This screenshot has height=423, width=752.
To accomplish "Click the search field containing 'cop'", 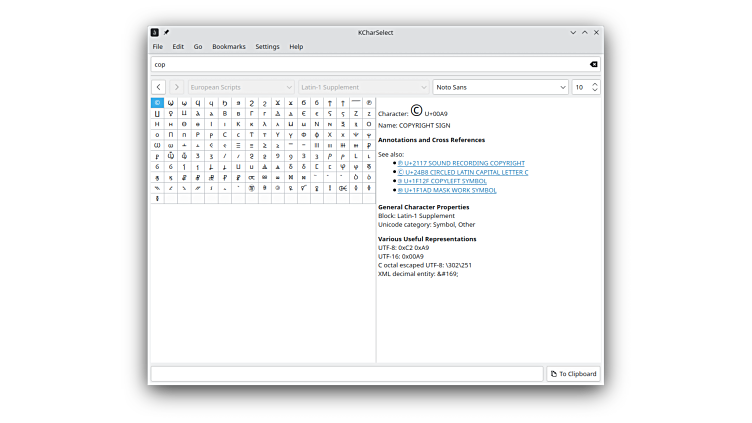I will pos(365,64).
